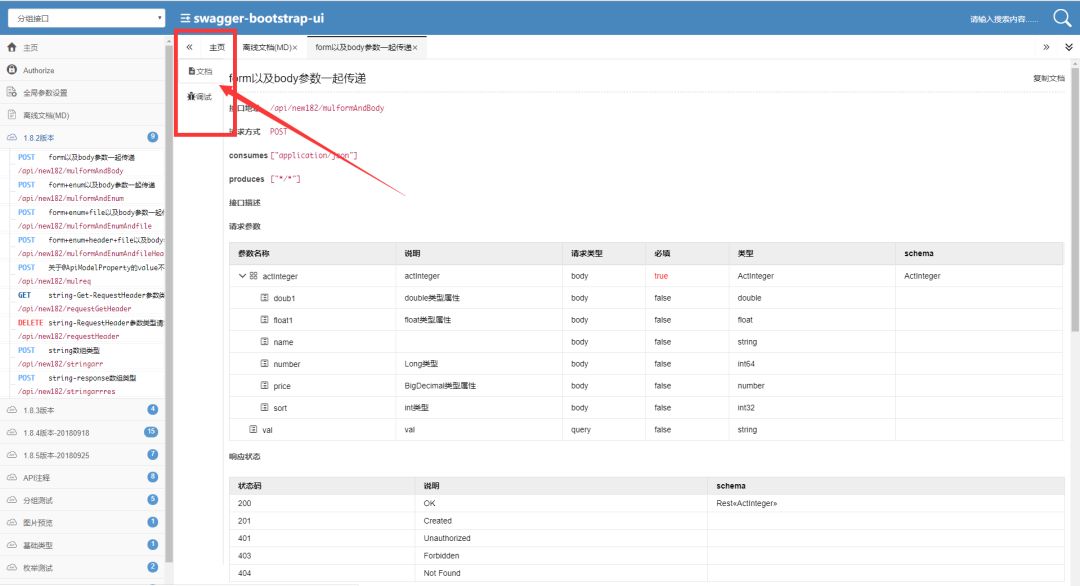
Task: Click the Rest«ActInteger» schema text
Action: 747,503
